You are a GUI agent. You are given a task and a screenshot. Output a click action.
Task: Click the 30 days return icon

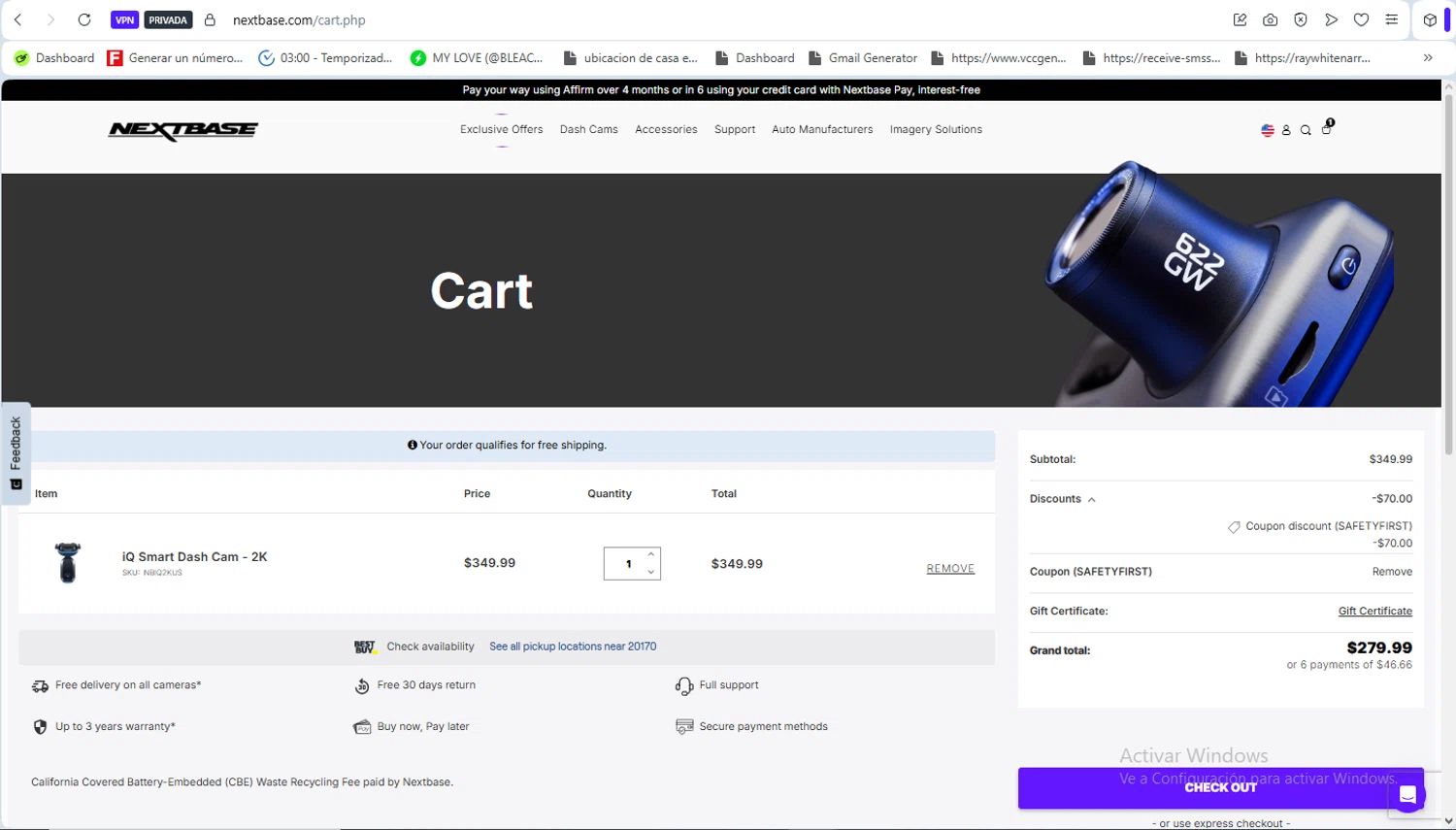[362, 686]
